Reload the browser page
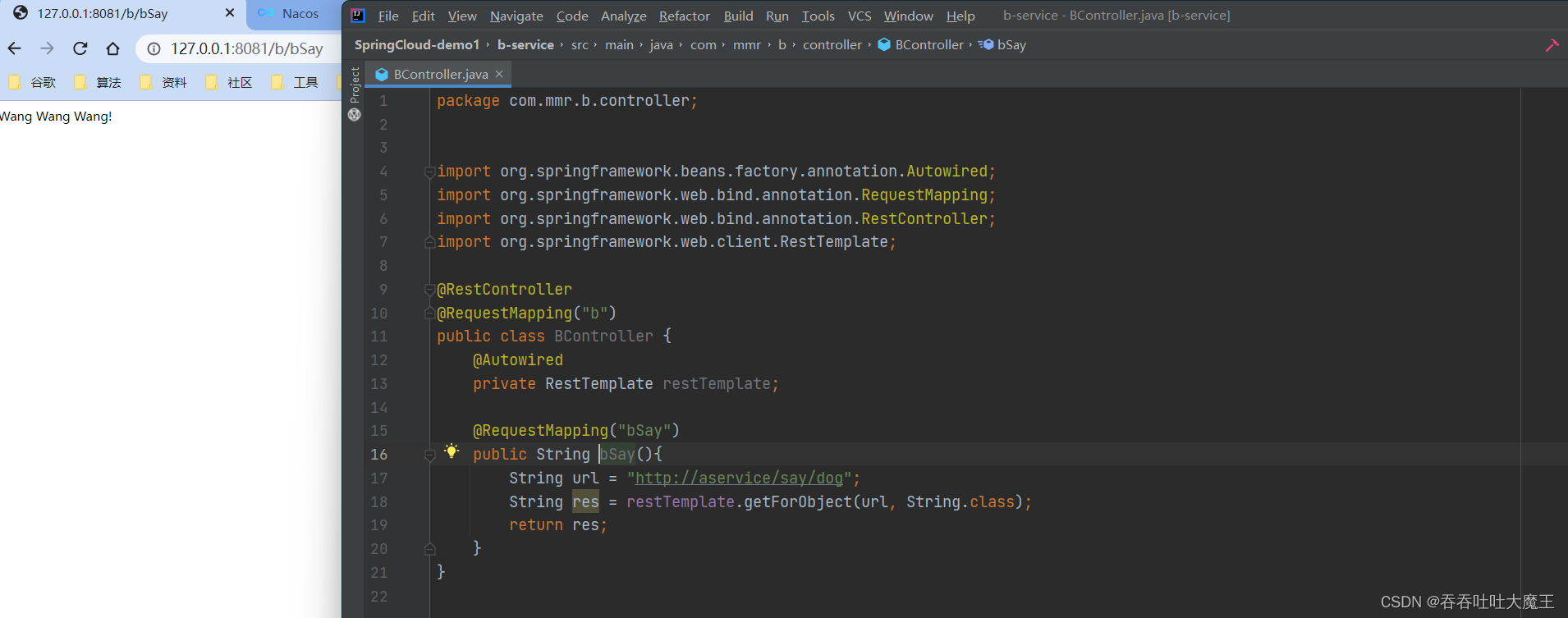 tap(80, 49)
